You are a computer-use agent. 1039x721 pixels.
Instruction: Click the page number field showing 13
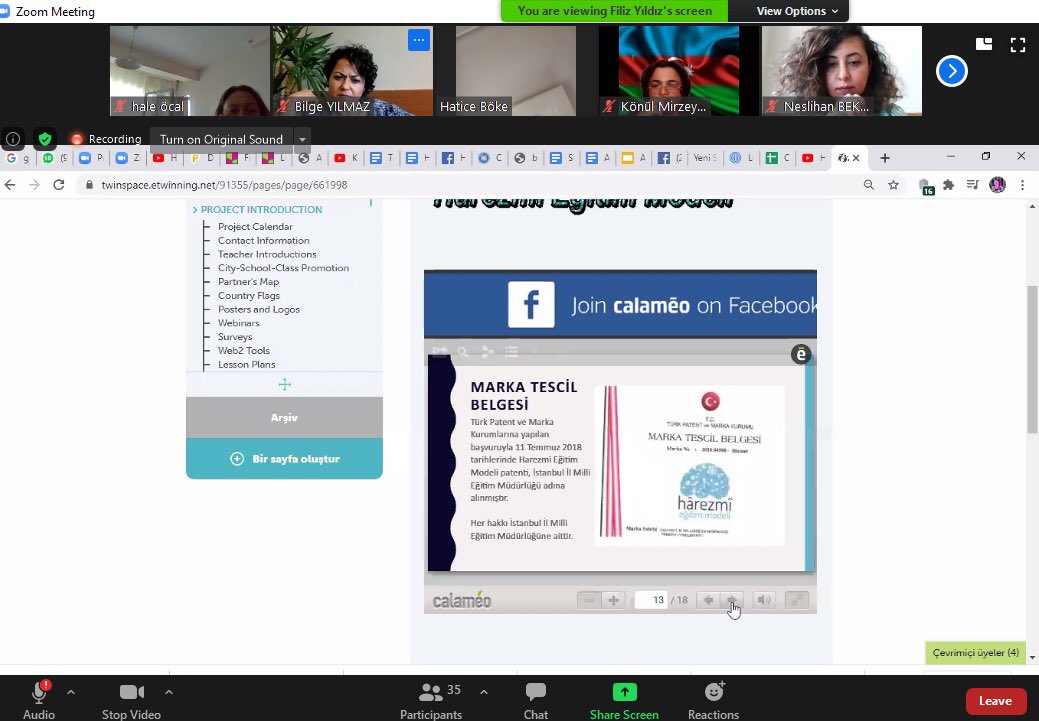(651, 600)
